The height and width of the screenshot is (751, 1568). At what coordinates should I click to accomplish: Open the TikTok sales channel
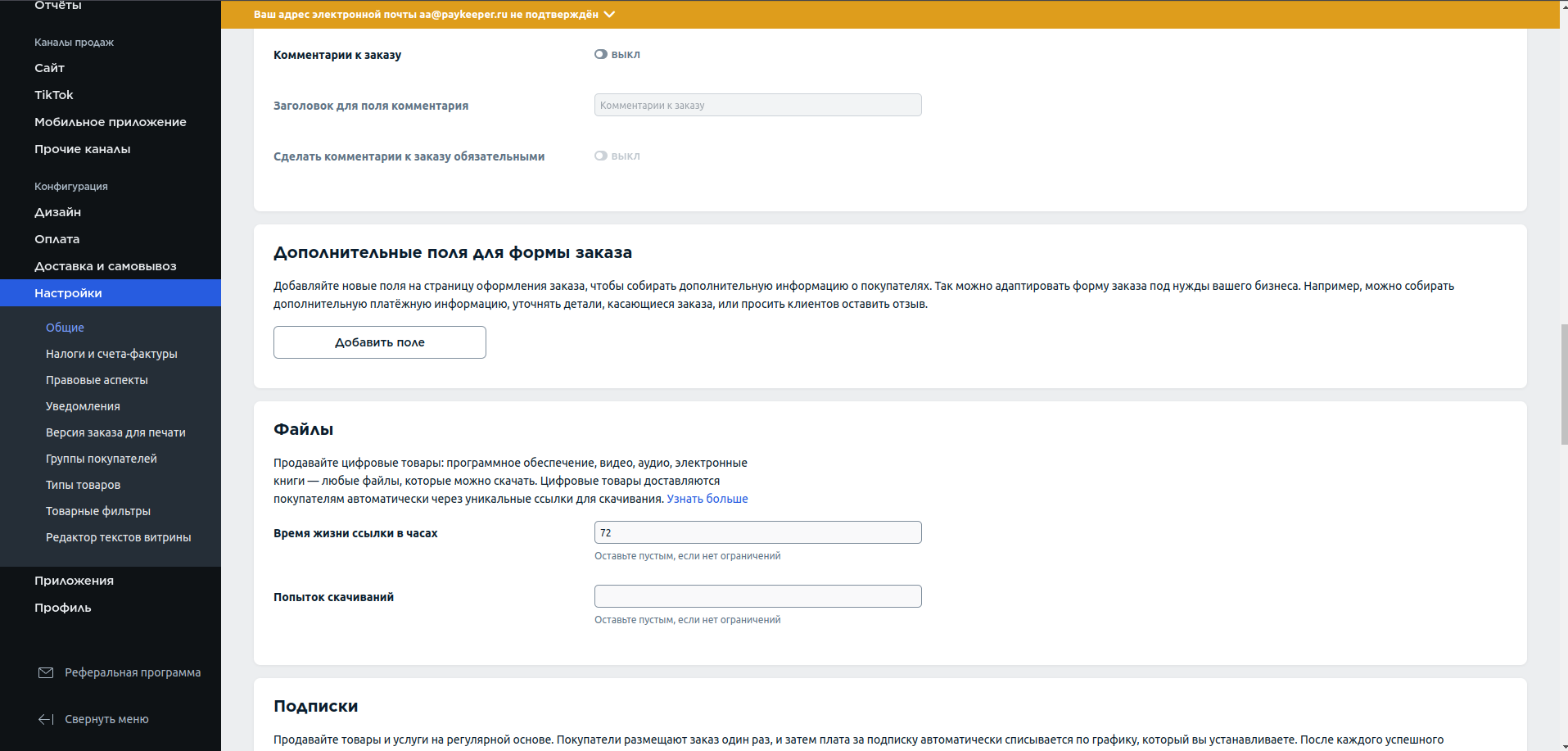pyautogui.click(x=54, y=95)
